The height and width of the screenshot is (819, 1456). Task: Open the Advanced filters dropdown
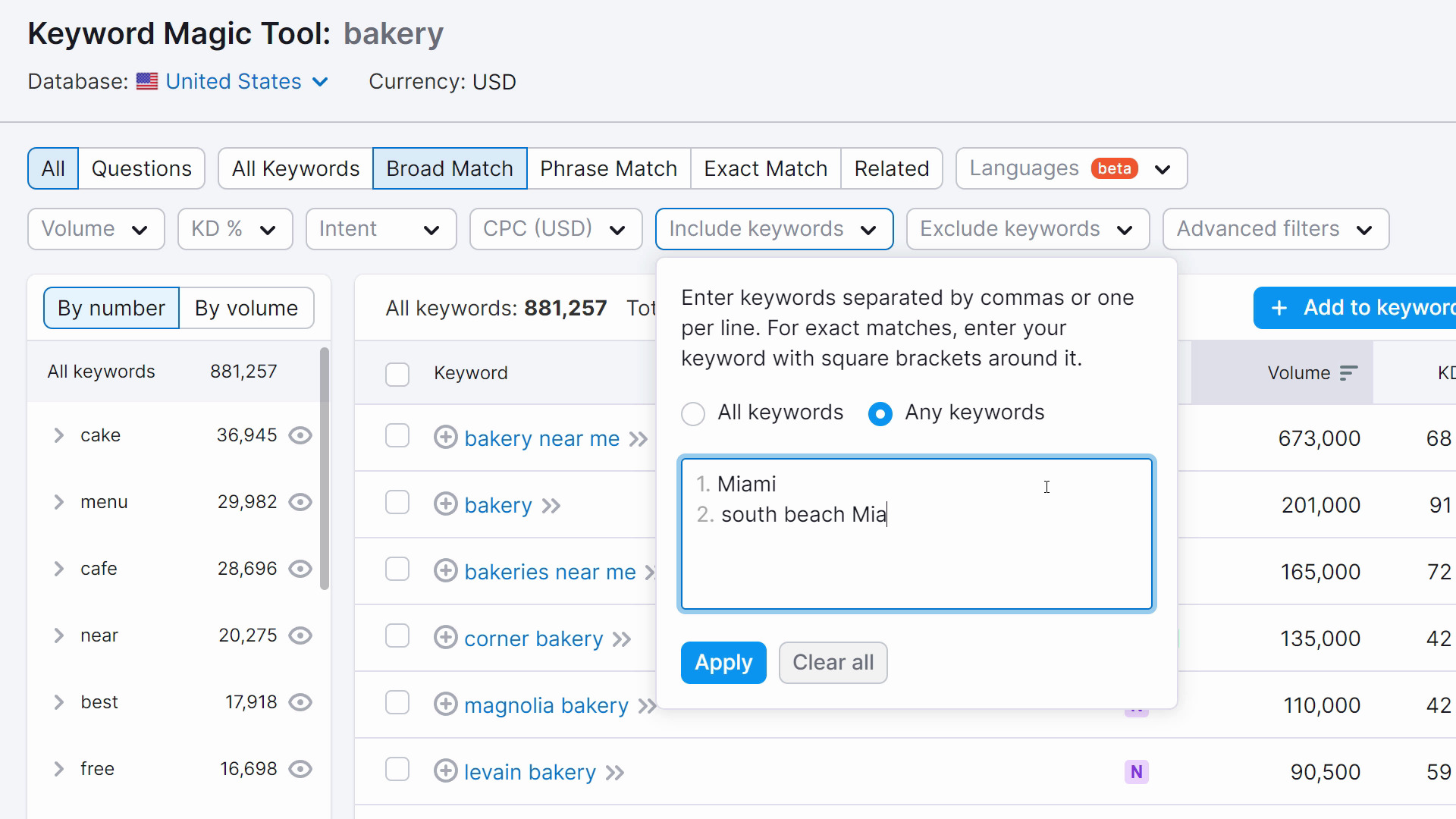pos(1275,228)
